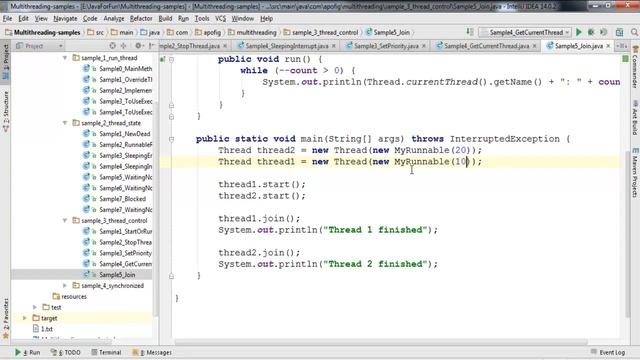Open the Navigate menu

coord(65,18)
